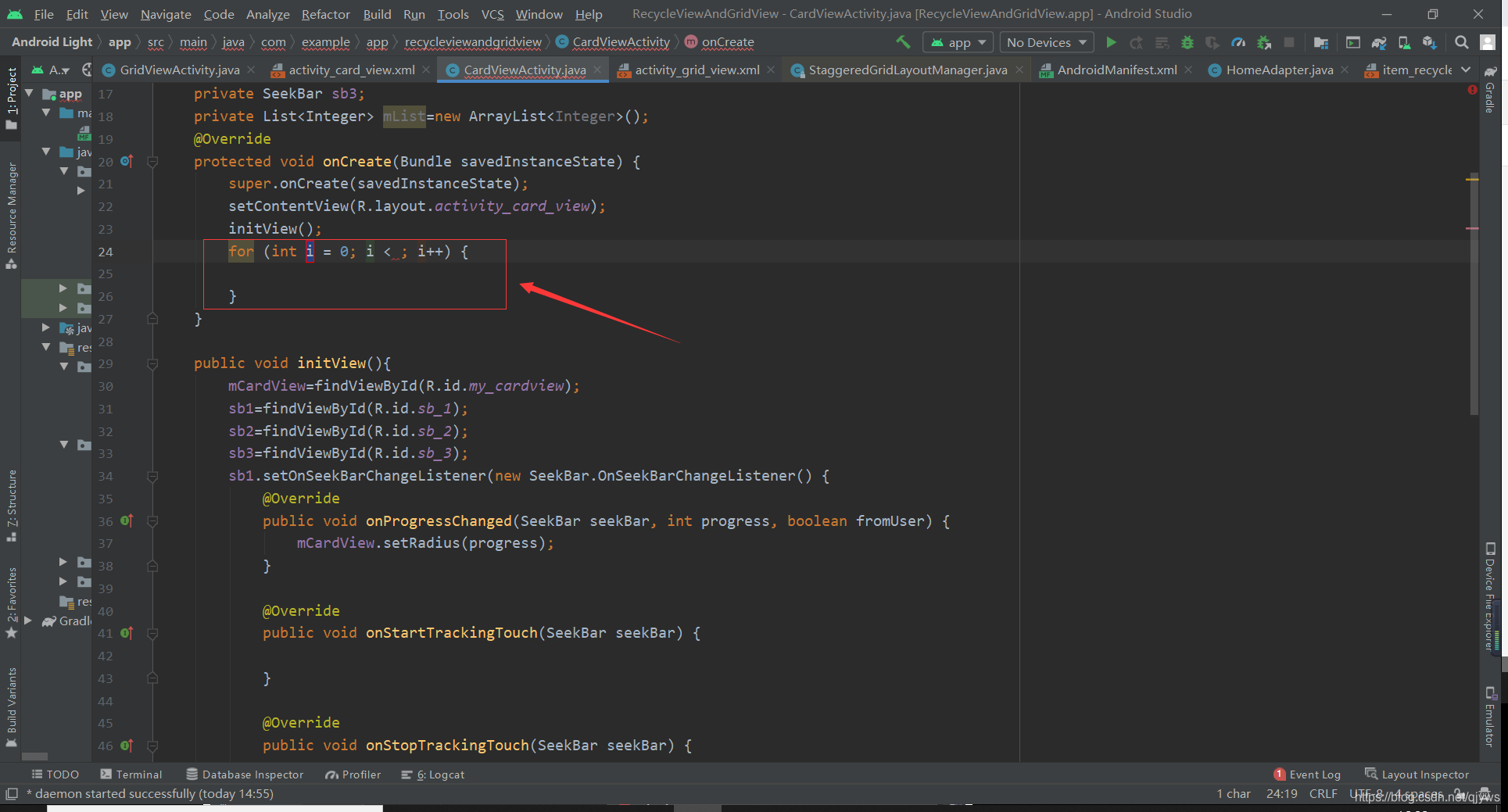Open the app run configuration dropdown
The width and height of the screenshot is (1508, 812).
pyautogui.click(x=958, y=42)
